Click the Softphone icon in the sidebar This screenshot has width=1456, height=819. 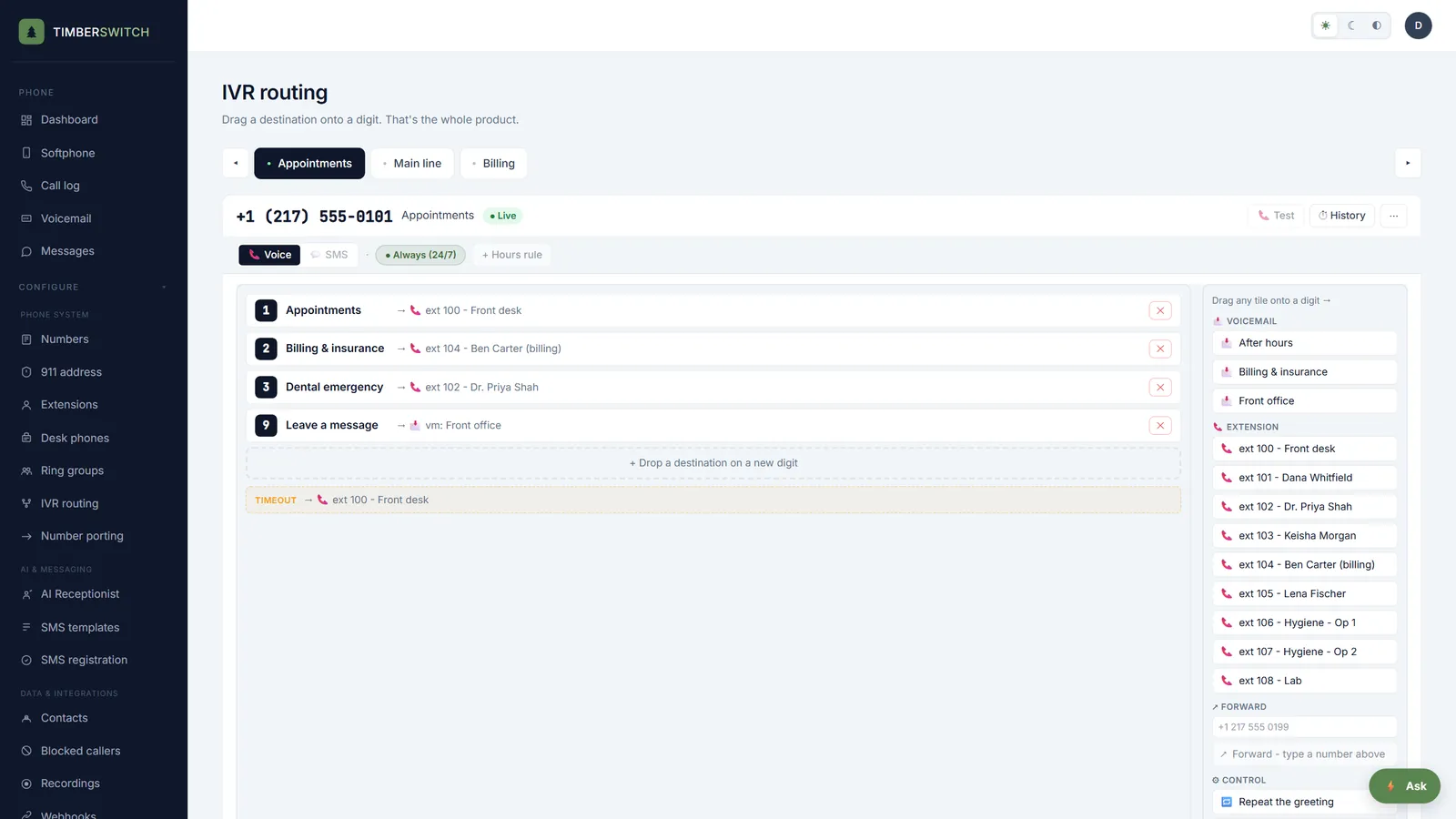[x=26, y=153]
